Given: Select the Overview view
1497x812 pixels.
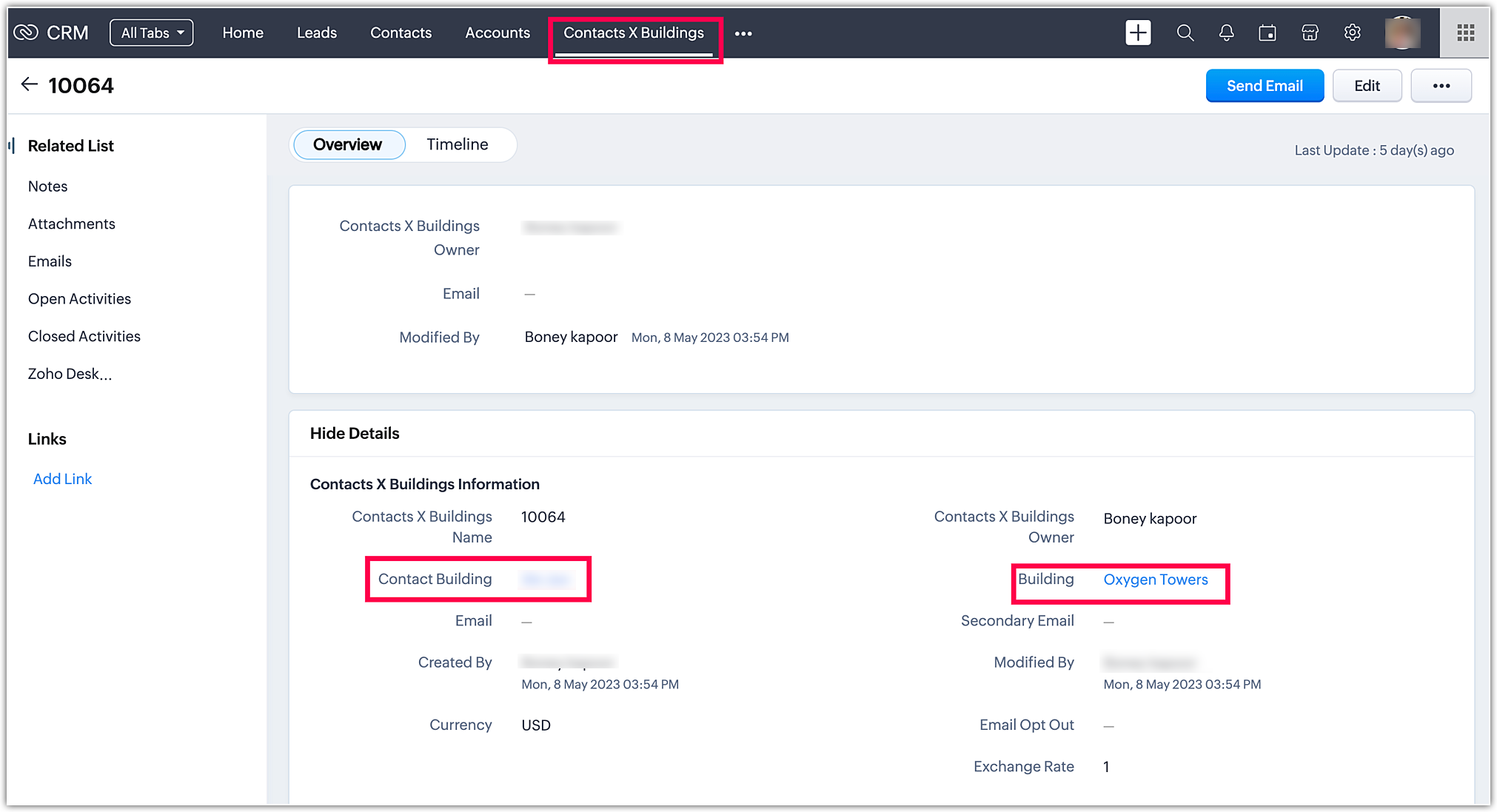Looking at the screenshot, I should click(348, 144).
